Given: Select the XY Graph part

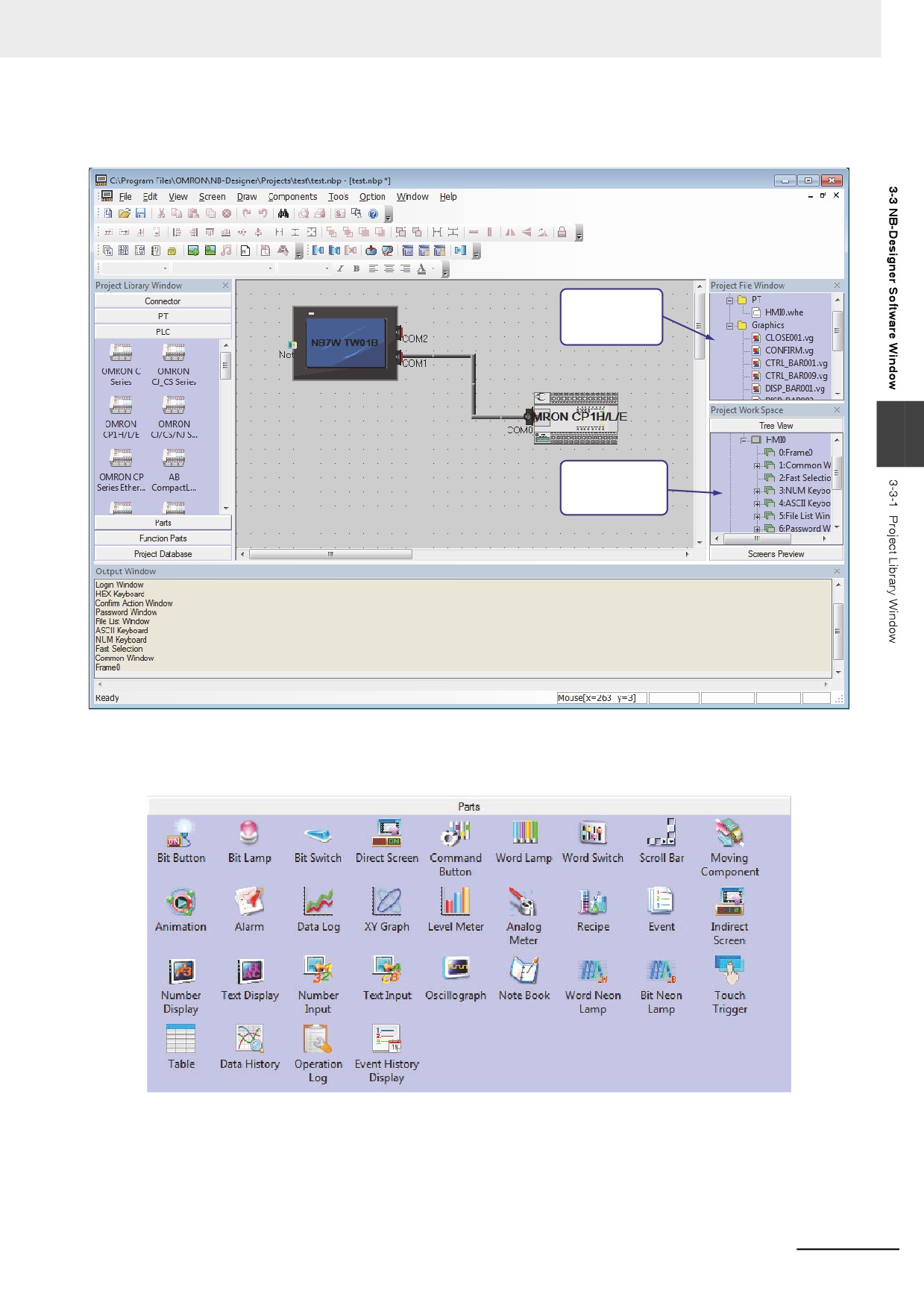Looking at the screenshot, I should coord(387,911).
